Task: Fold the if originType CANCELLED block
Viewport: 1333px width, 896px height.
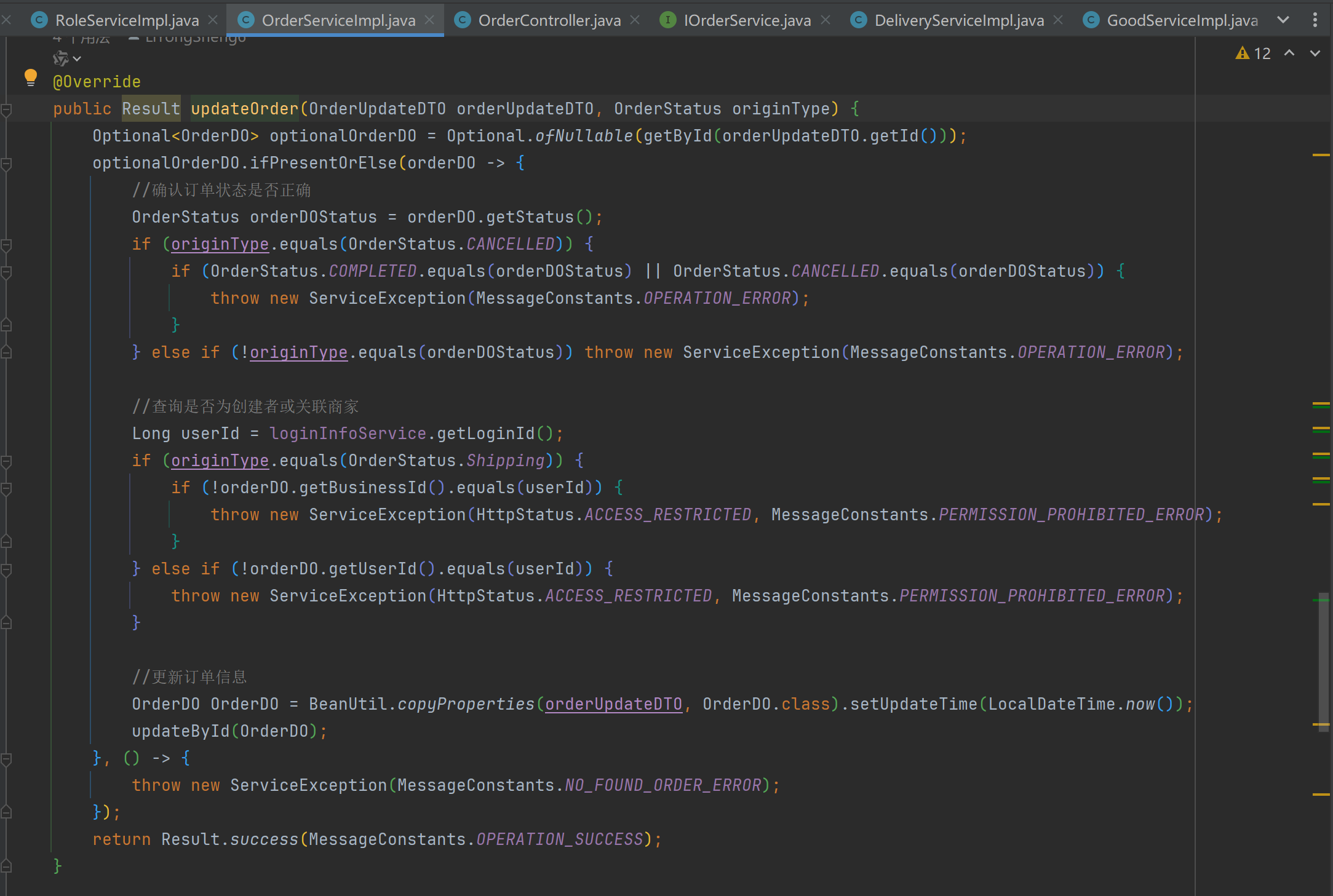Action: tap(6, 245)
